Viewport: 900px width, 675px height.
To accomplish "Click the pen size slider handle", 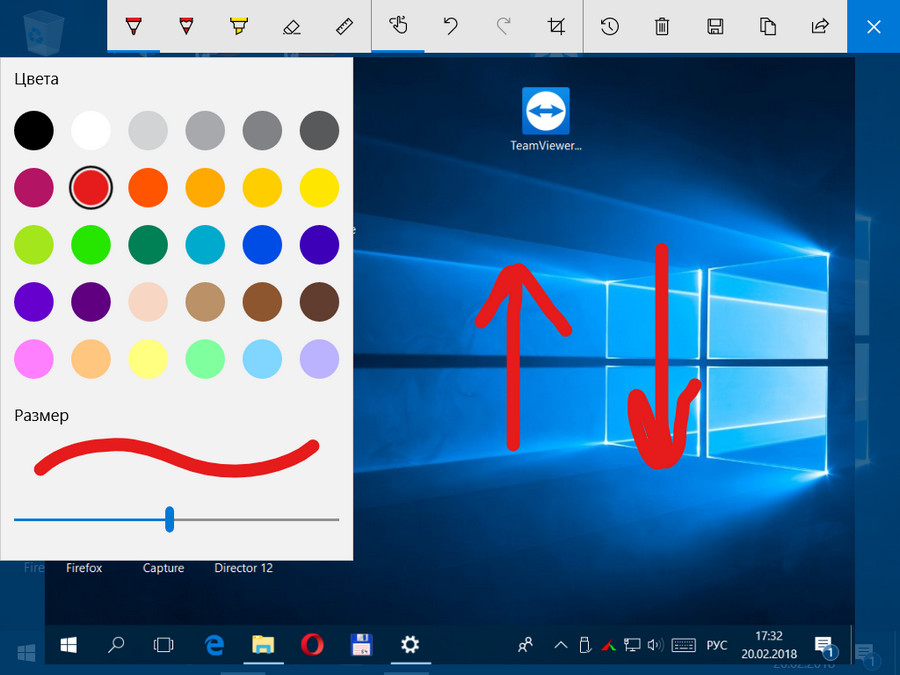I will click(169, 519).
